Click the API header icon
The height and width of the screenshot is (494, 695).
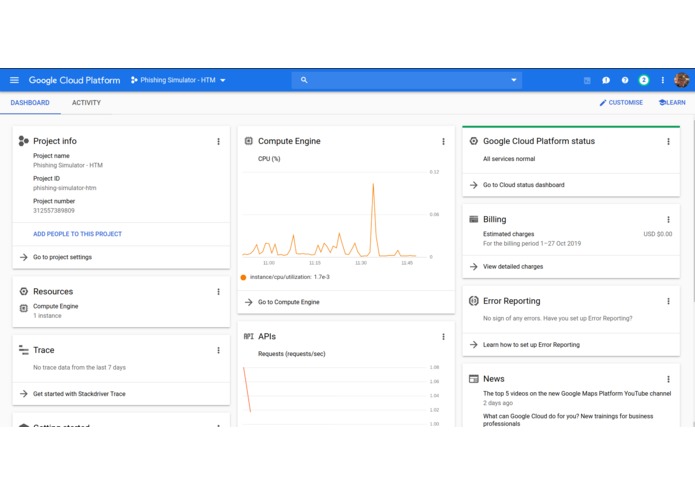click(249, 337)
